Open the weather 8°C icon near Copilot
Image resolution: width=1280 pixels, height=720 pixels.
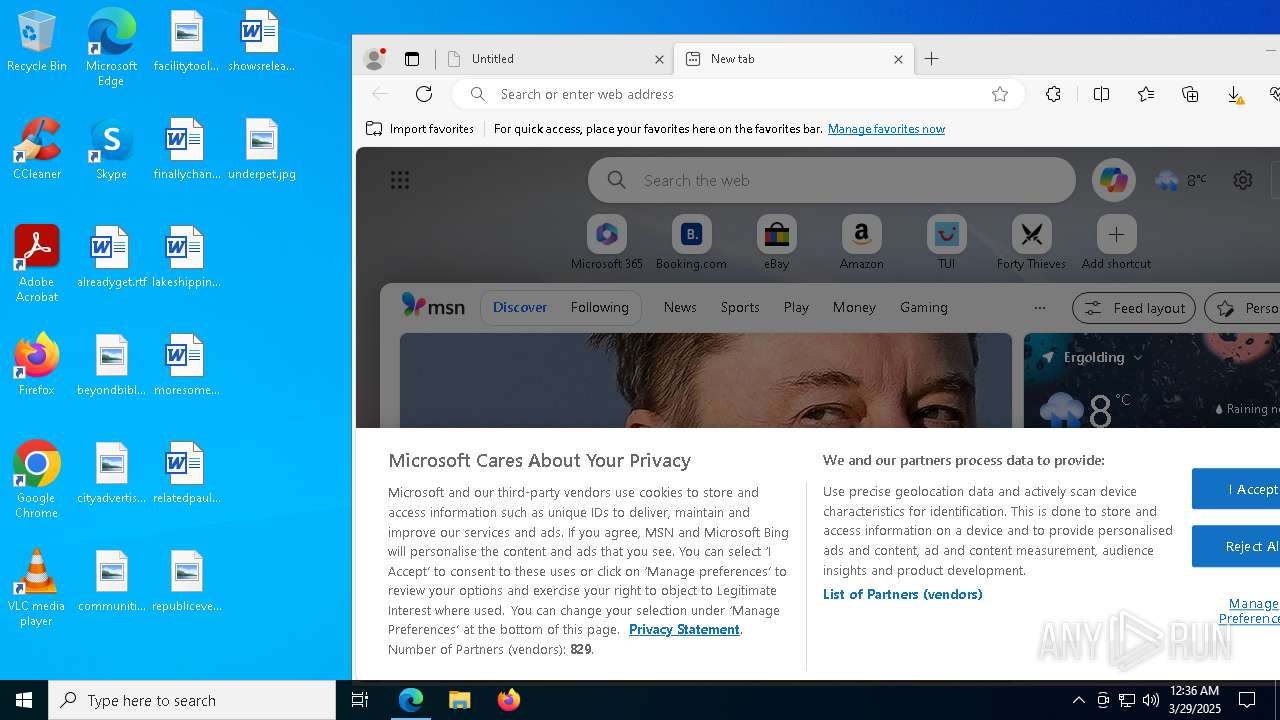[1181, 180]
